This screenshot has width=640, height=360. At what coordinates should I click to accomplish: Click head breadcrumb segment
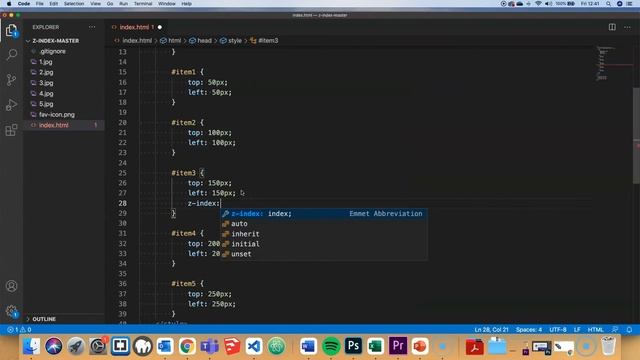[x=204, y=40]
